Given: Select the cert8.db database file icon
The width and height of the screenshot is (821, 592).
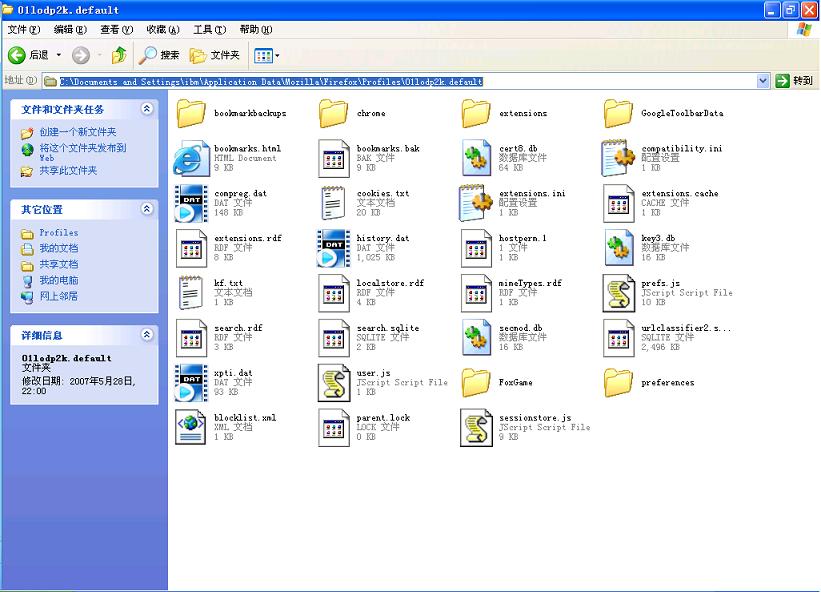Looking at the screenshot, I should [x=476, y=158].
